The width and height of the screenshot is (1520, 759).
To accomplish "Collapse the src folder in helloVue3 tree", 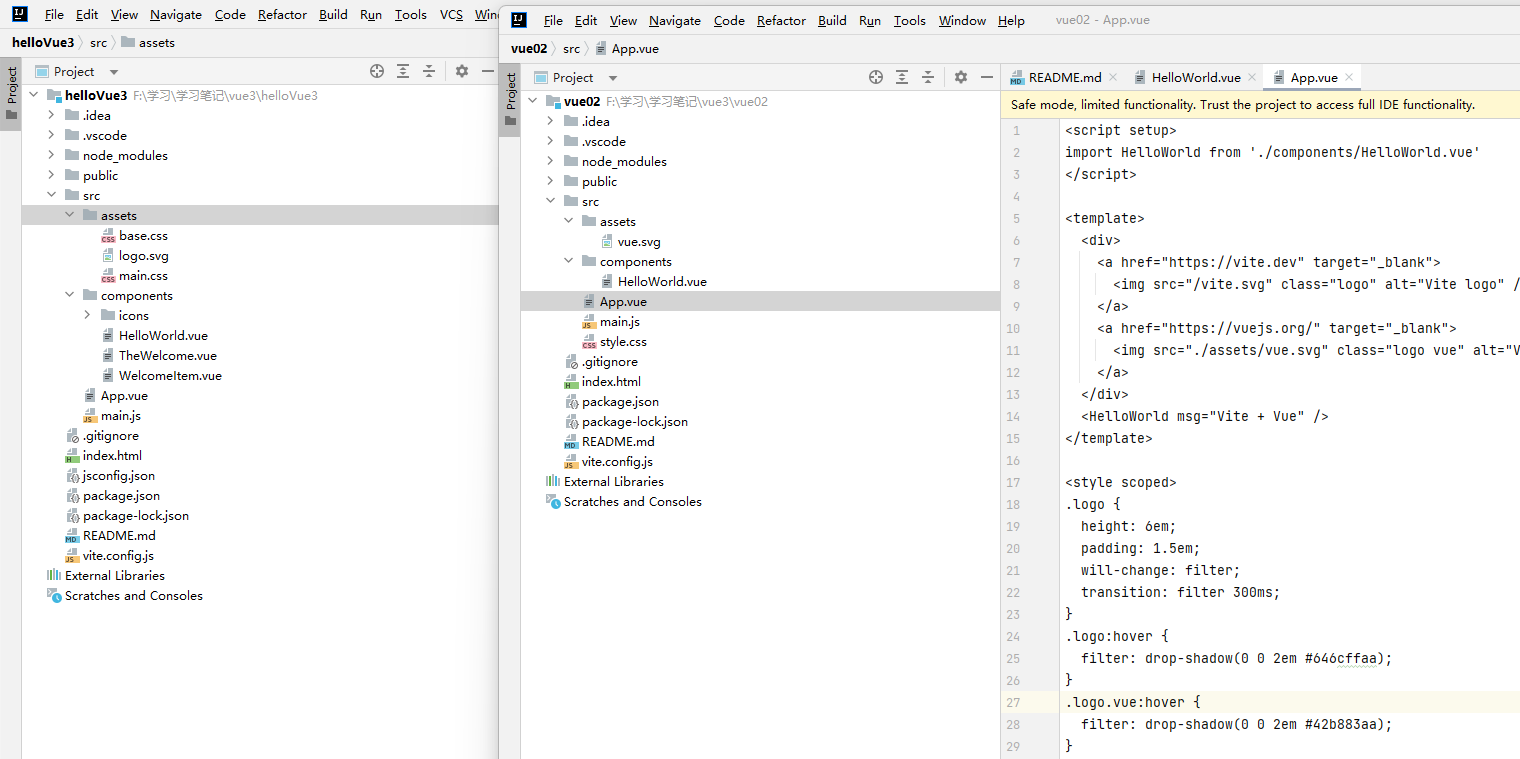I will click(x=51, y=195).
